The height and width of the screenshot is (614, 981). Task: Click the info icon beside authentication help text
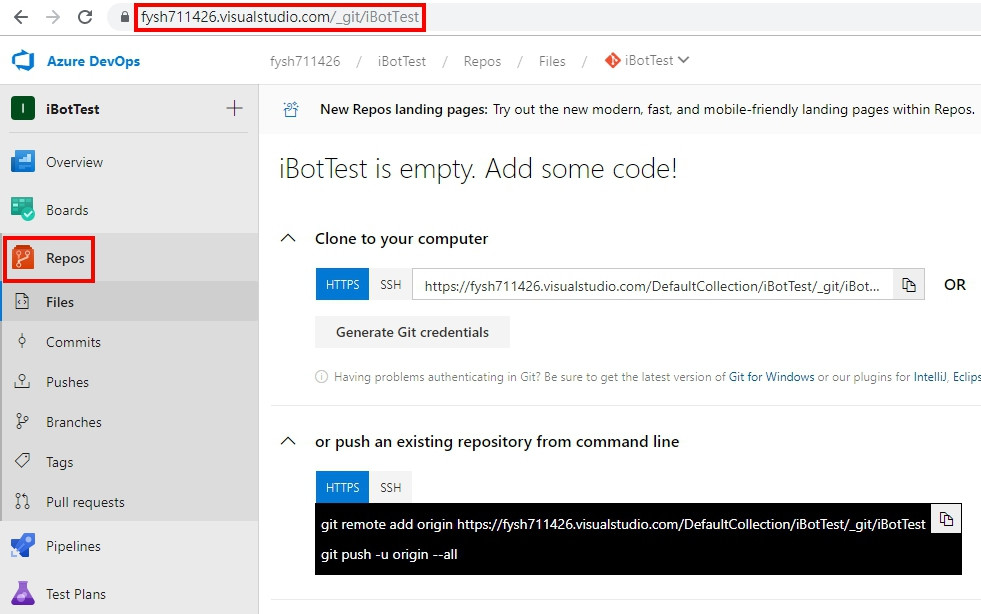(x=322, y=377)
